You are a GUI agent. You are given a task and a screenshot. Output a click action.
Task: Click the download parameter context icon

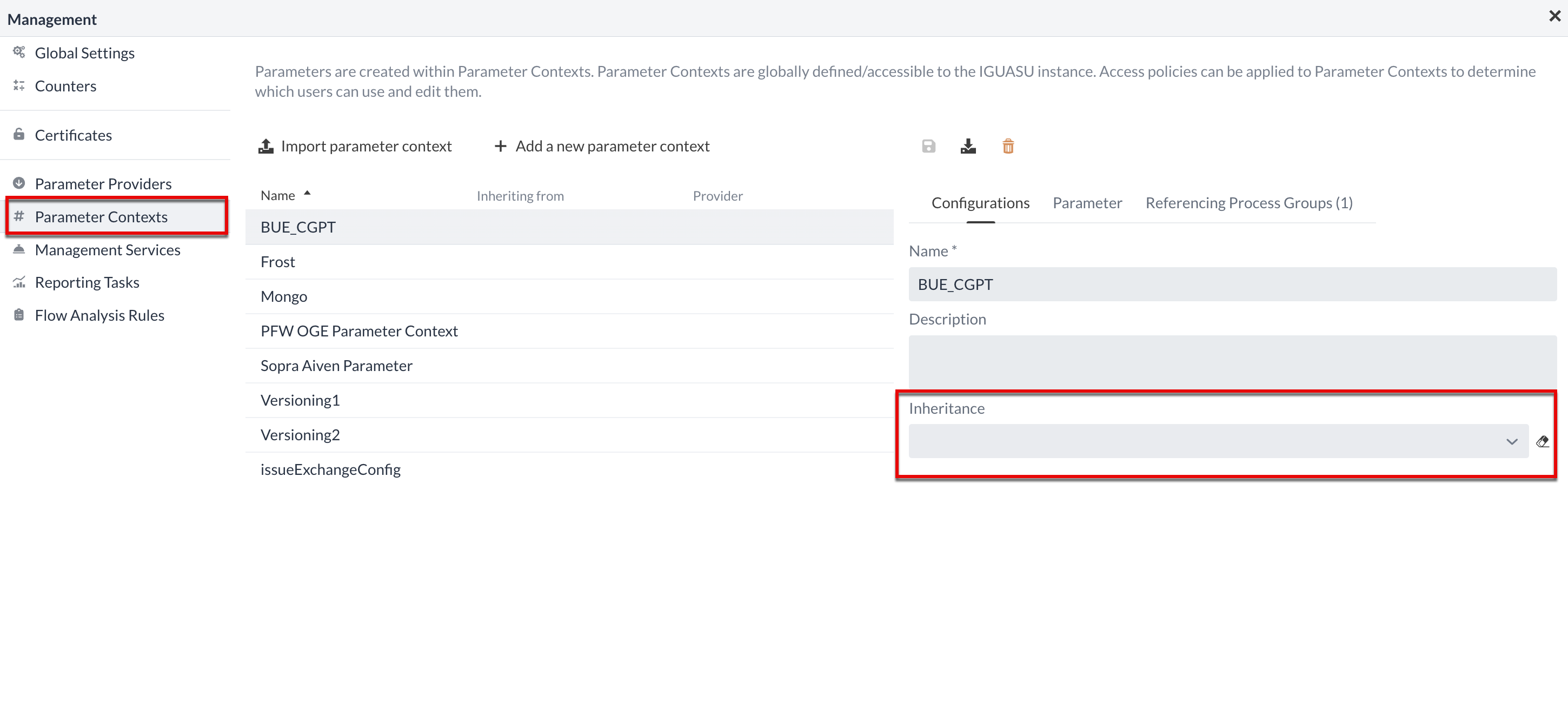(968, 146)
